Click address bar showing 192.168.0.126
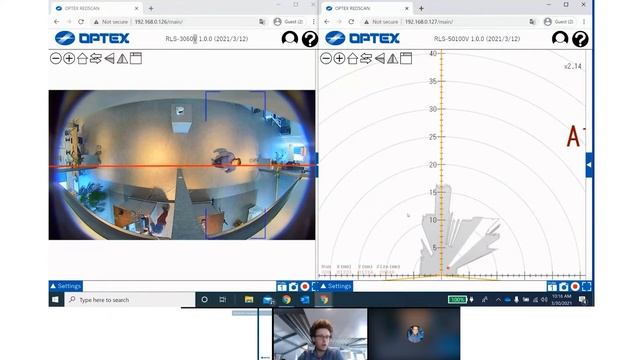This screenshot has height=360, width=640. [179, 22]
